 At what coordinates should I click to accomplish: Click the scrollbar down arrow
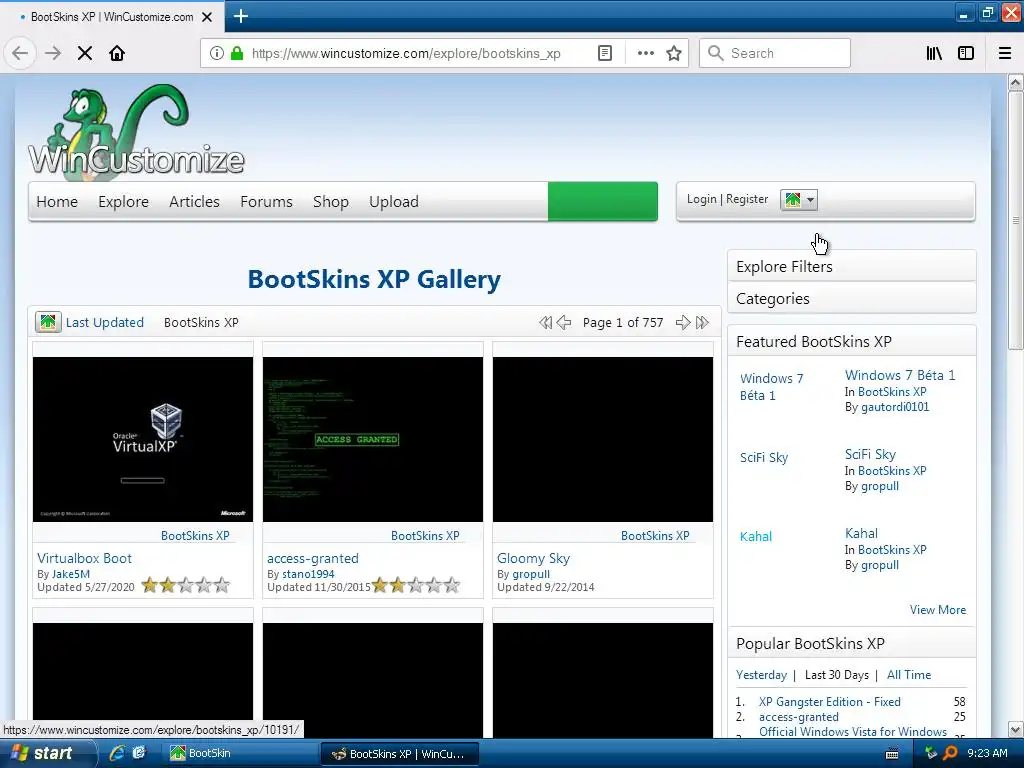coord(1016,729)
